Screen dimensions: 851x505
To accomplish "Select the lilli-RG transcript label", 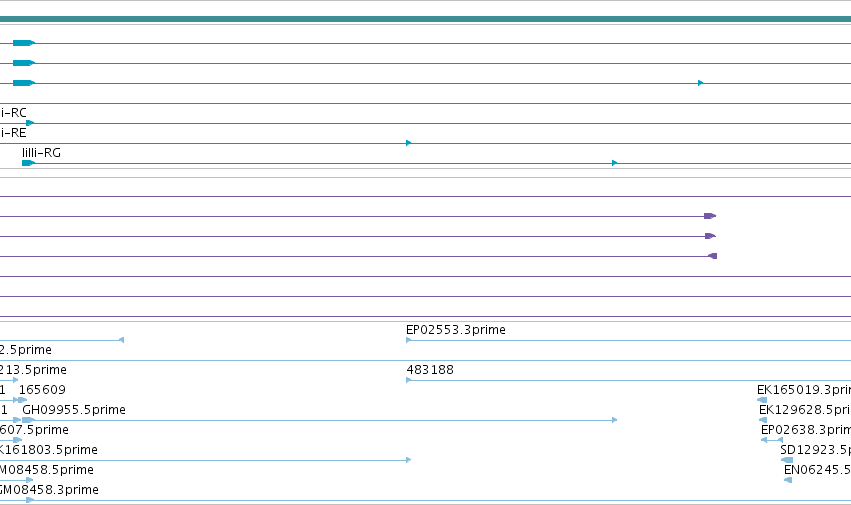I will click(41, 153).
